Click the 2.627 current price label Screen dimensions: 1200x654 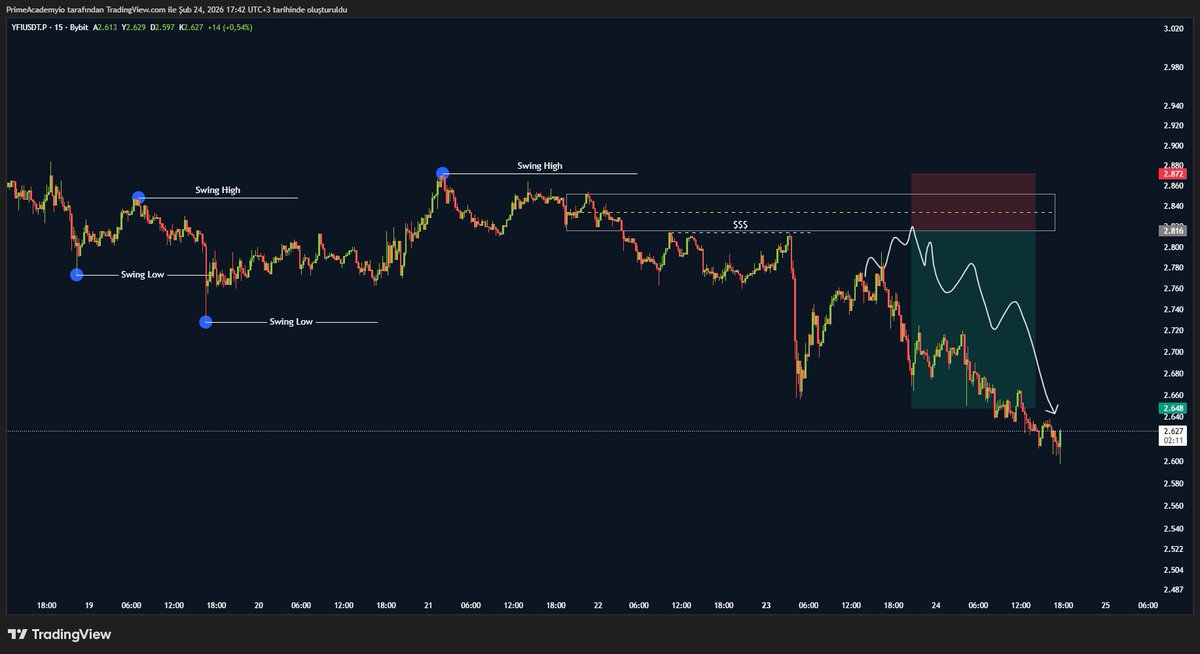tap(1172, 431)
